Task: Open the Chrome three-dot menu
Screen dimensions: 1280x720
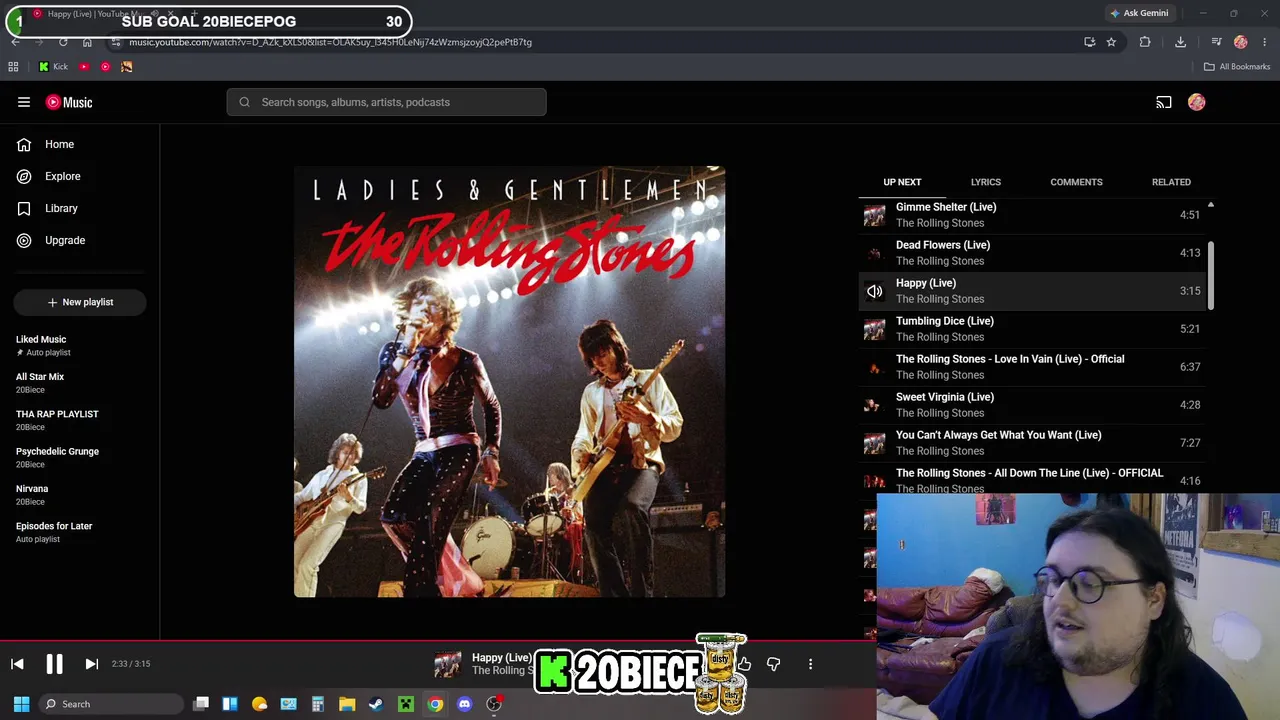Action: coord(1265,42)
